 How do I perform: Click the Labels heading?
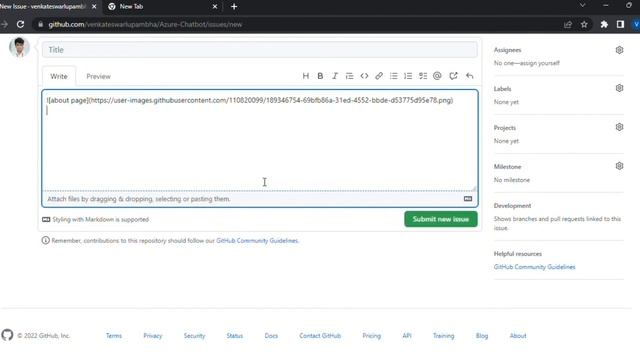tap(502, 89)
